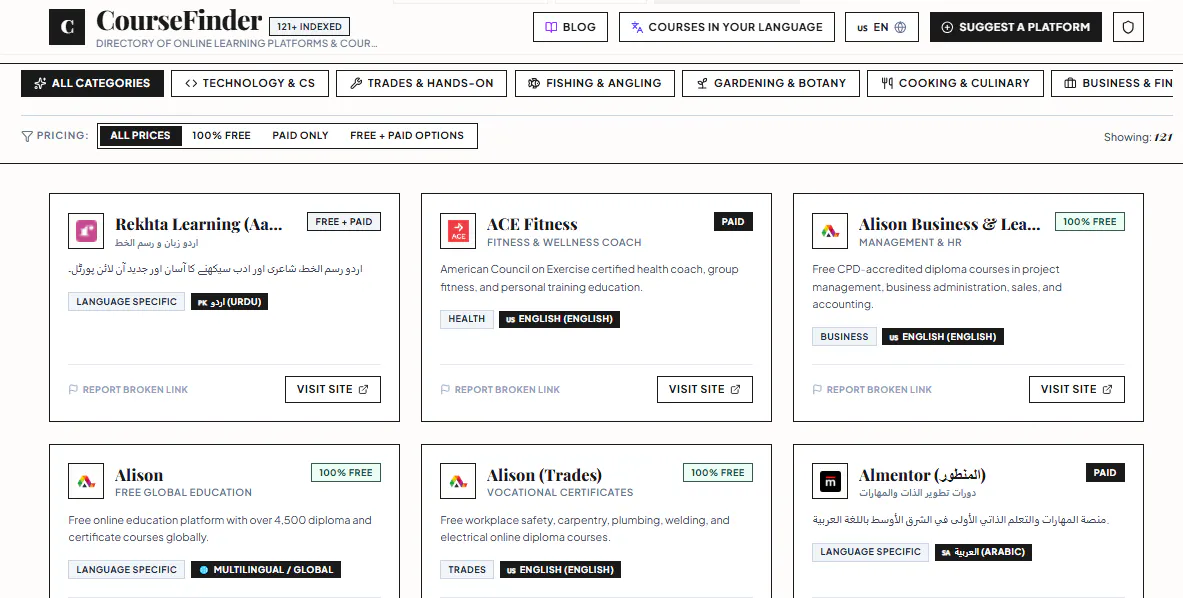Click English tag on Alison Business card
Image resolution: width=1183 pixels, height=598 pixels.
coord(942,336)
